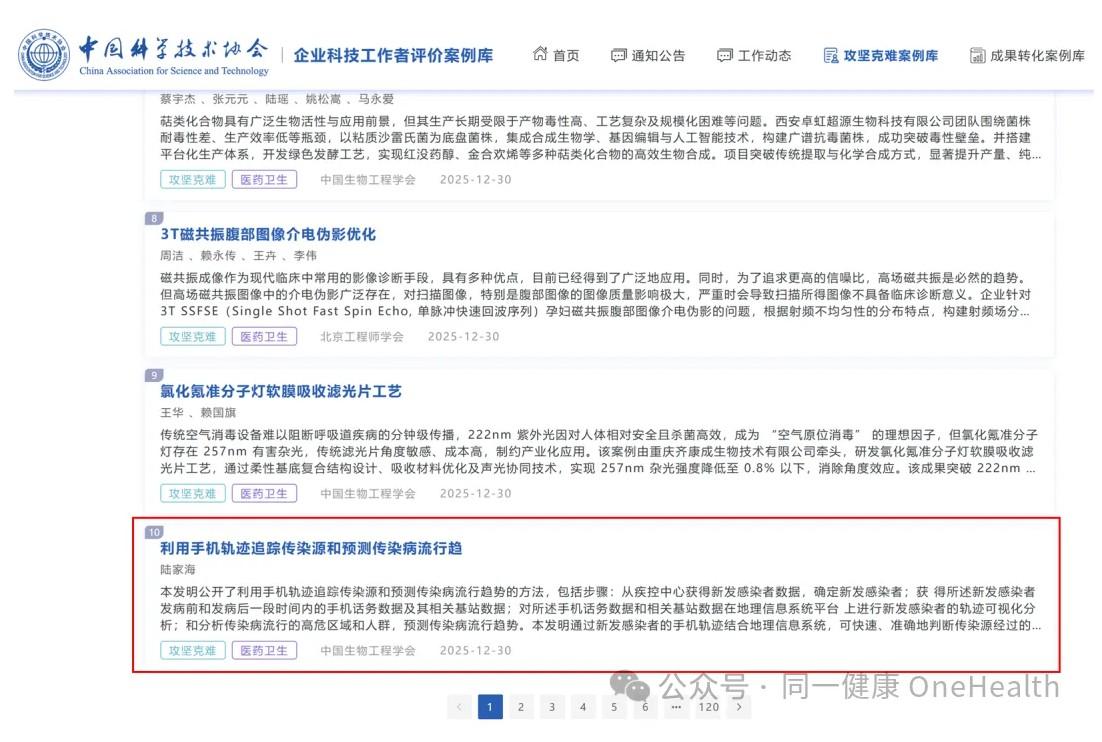Jump to page 2 in pagination
The image size is (1102, 742).
(521, 707)
